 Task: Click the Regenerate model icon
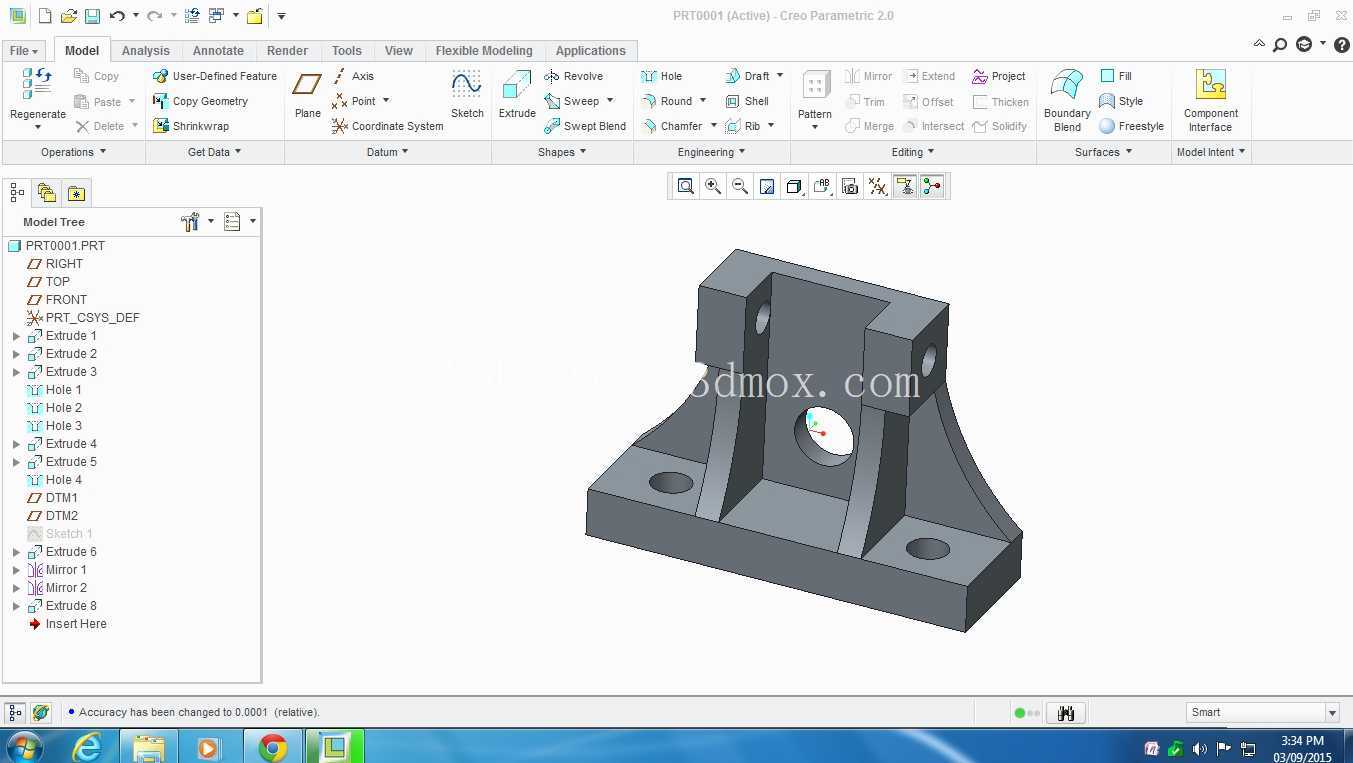click(x=37, y=83)
